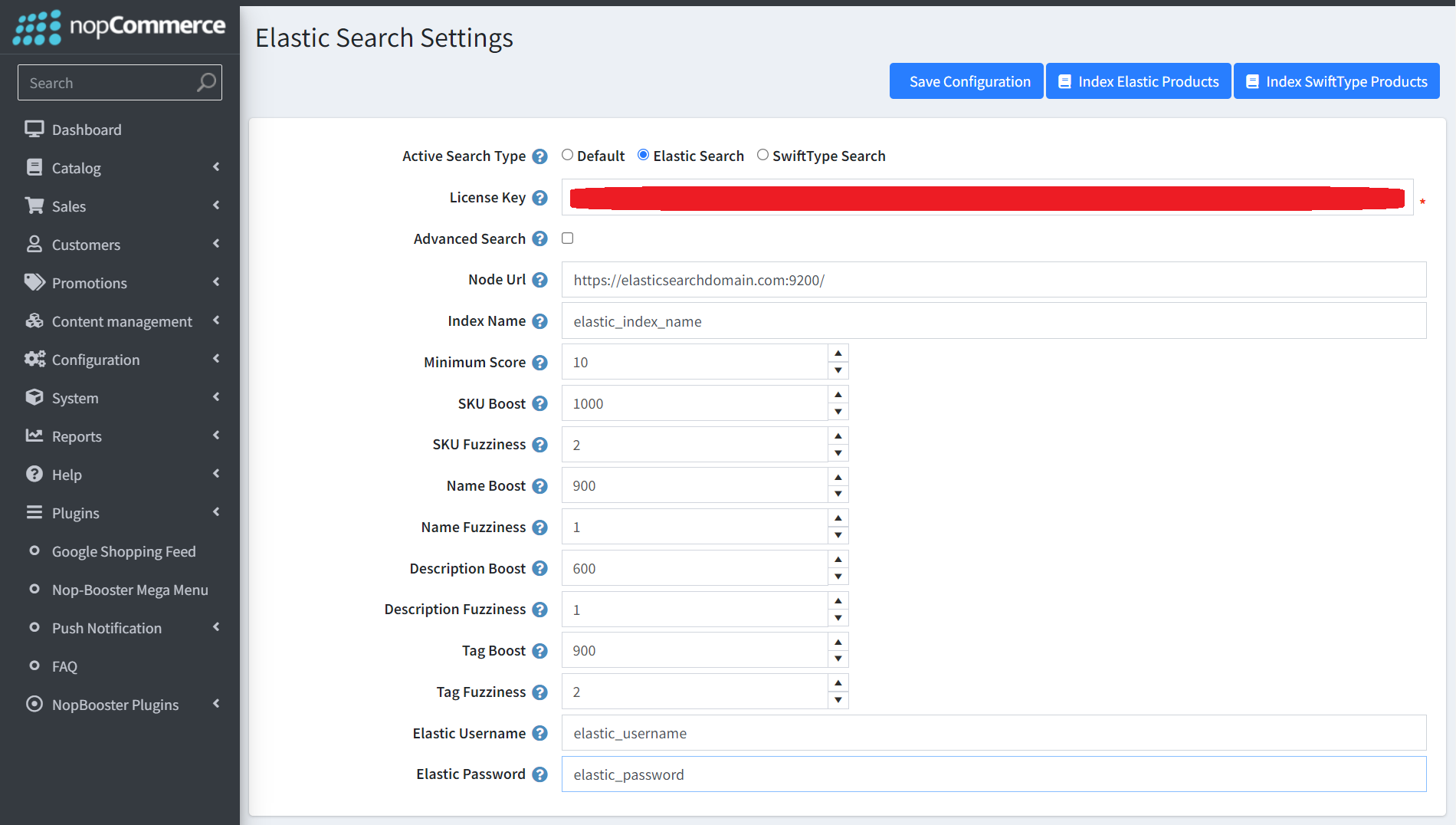Increase Minimum Score with up arrow
1456x825 pixels.
[838, 353]
